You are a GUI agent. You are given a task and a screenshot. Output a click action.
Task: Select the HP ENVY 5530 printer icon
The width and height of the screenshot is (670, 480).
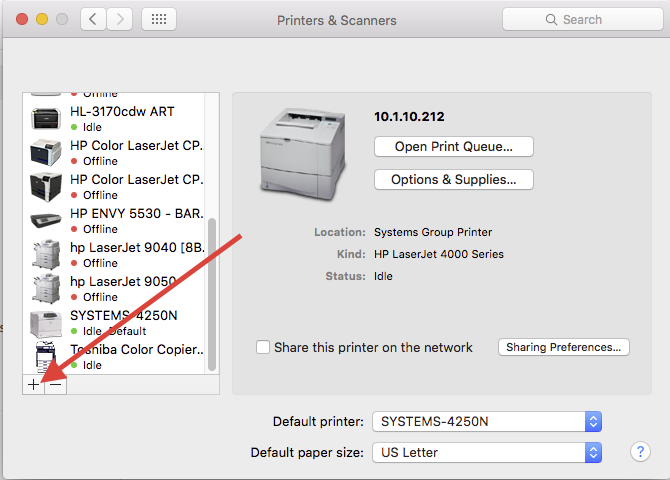(x=46, y=221)
